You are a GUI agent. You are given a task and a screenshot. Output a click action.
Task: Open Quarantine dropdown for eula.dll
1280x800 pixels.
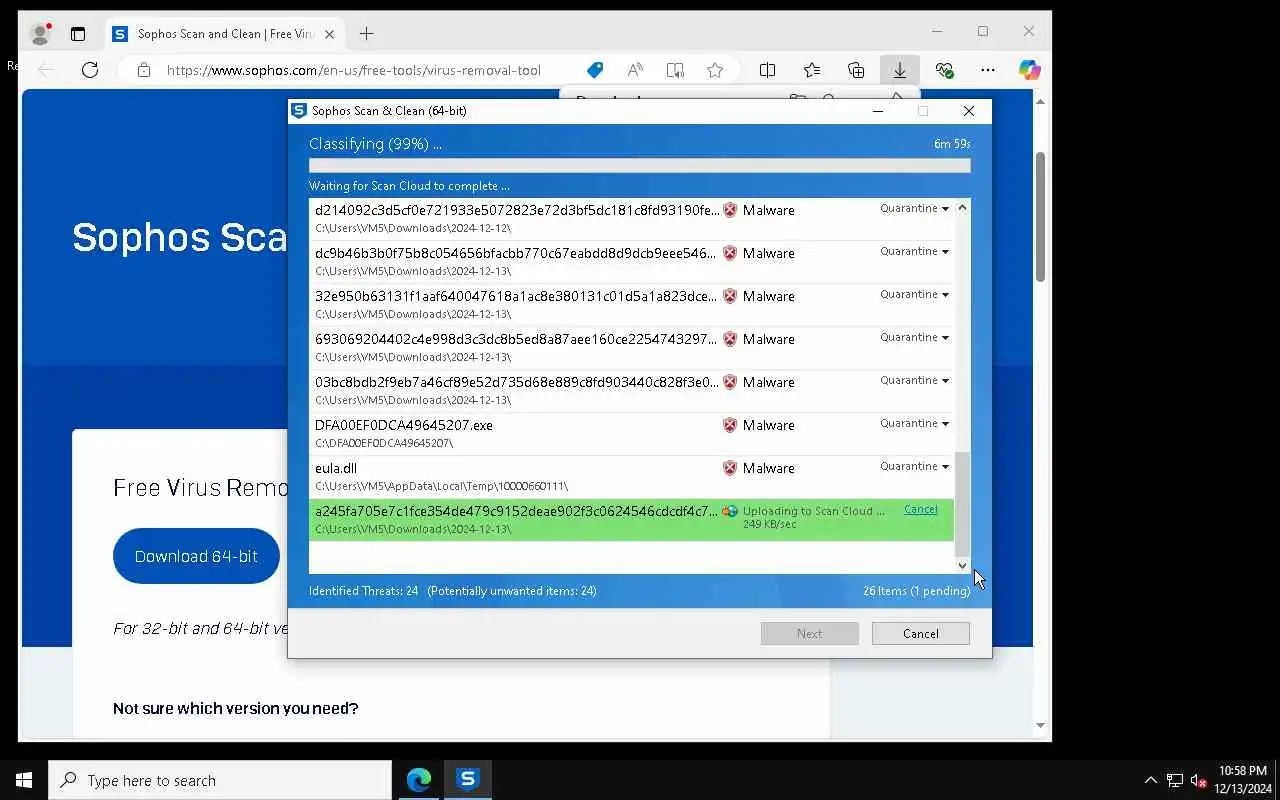[915, 467]
